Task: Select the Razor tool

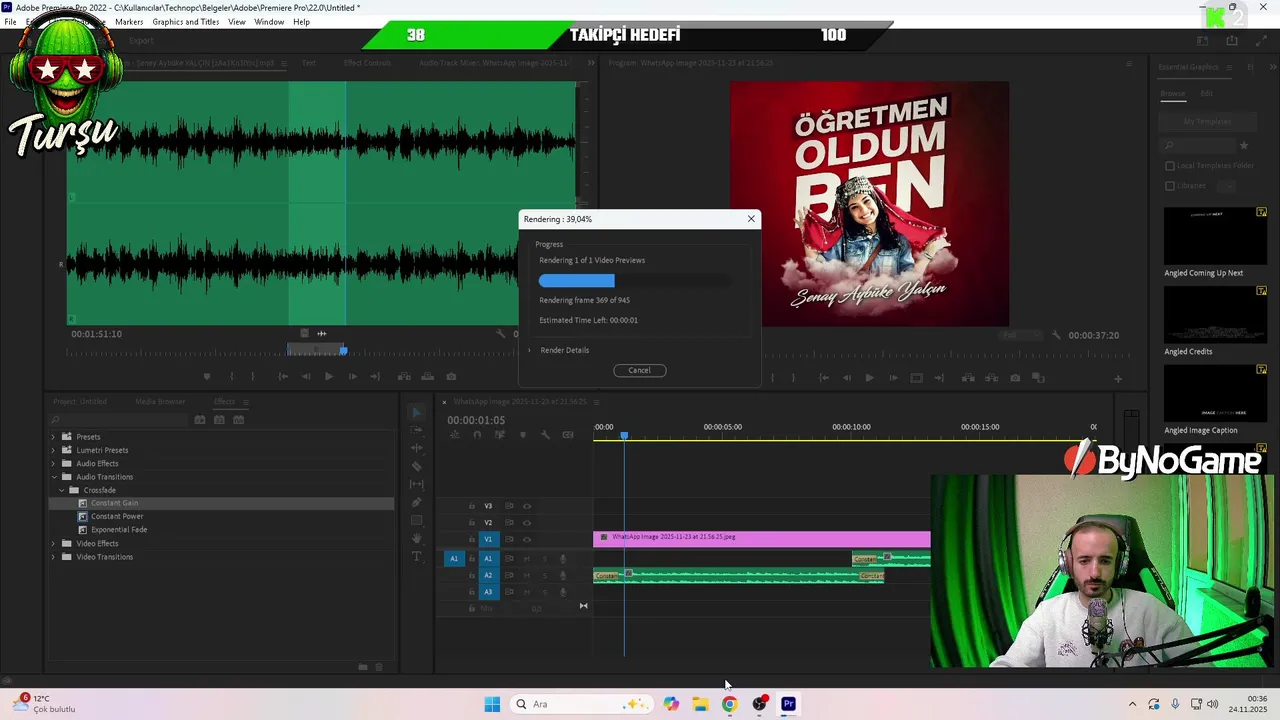Action: click(417, 466)
